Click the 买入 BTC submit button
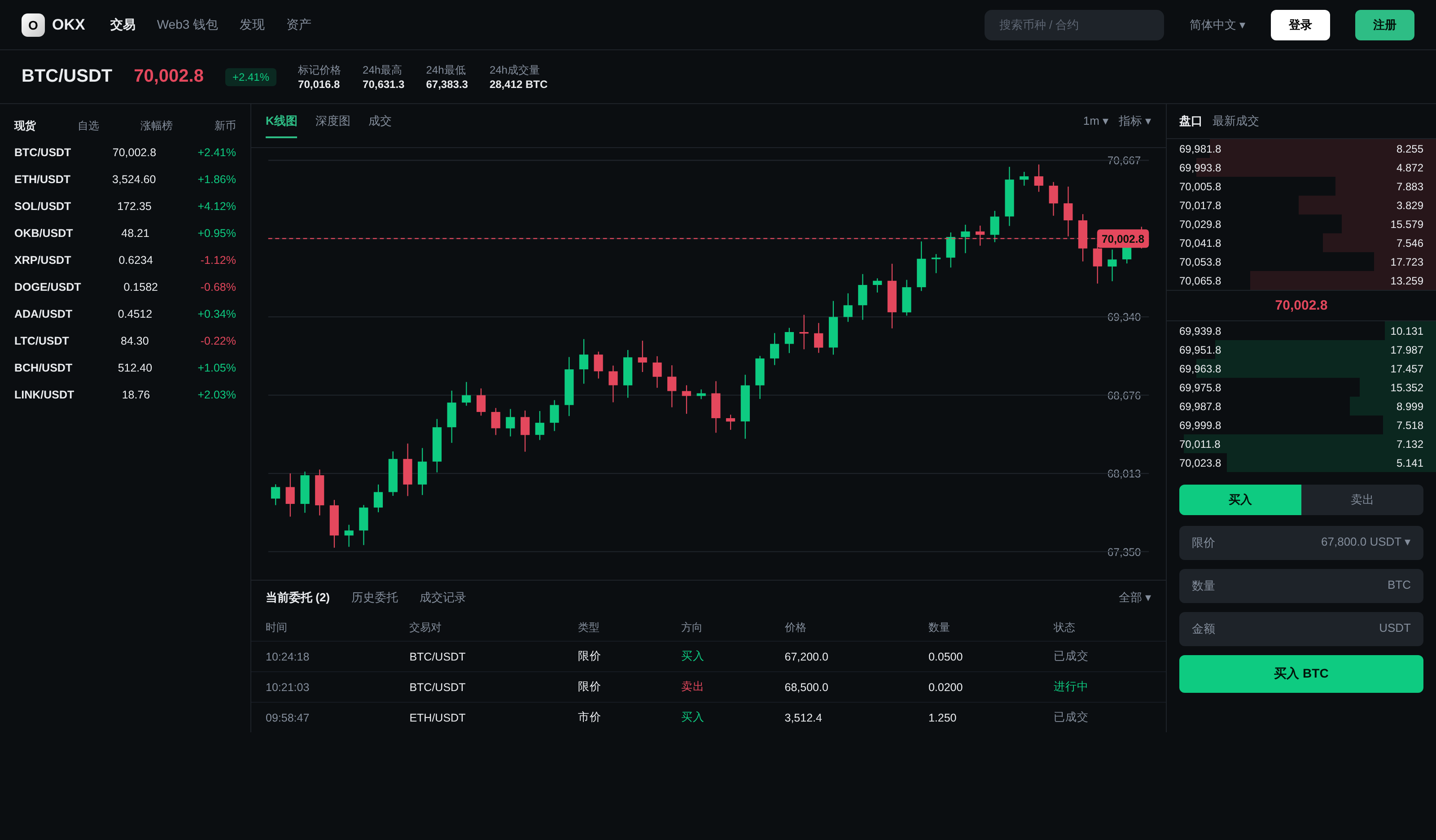The height and width of the screenshot is (840, 1436). (x=1301, y=674)
